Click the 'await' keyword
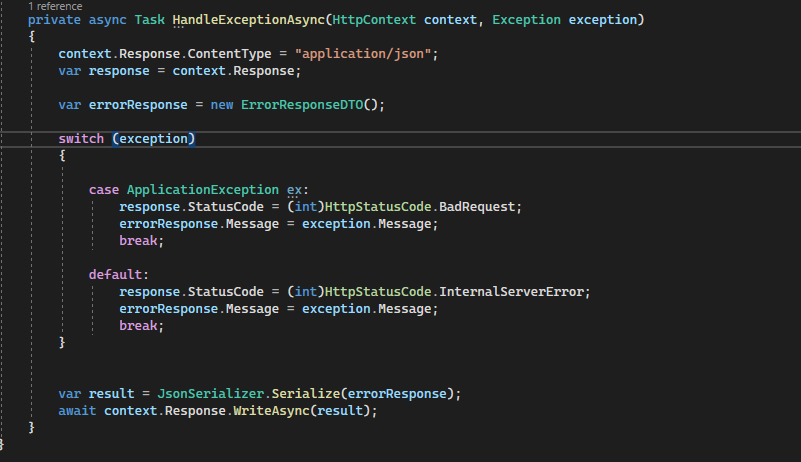The width and height of the screenshot is (801, 462). tap(77, 410)
